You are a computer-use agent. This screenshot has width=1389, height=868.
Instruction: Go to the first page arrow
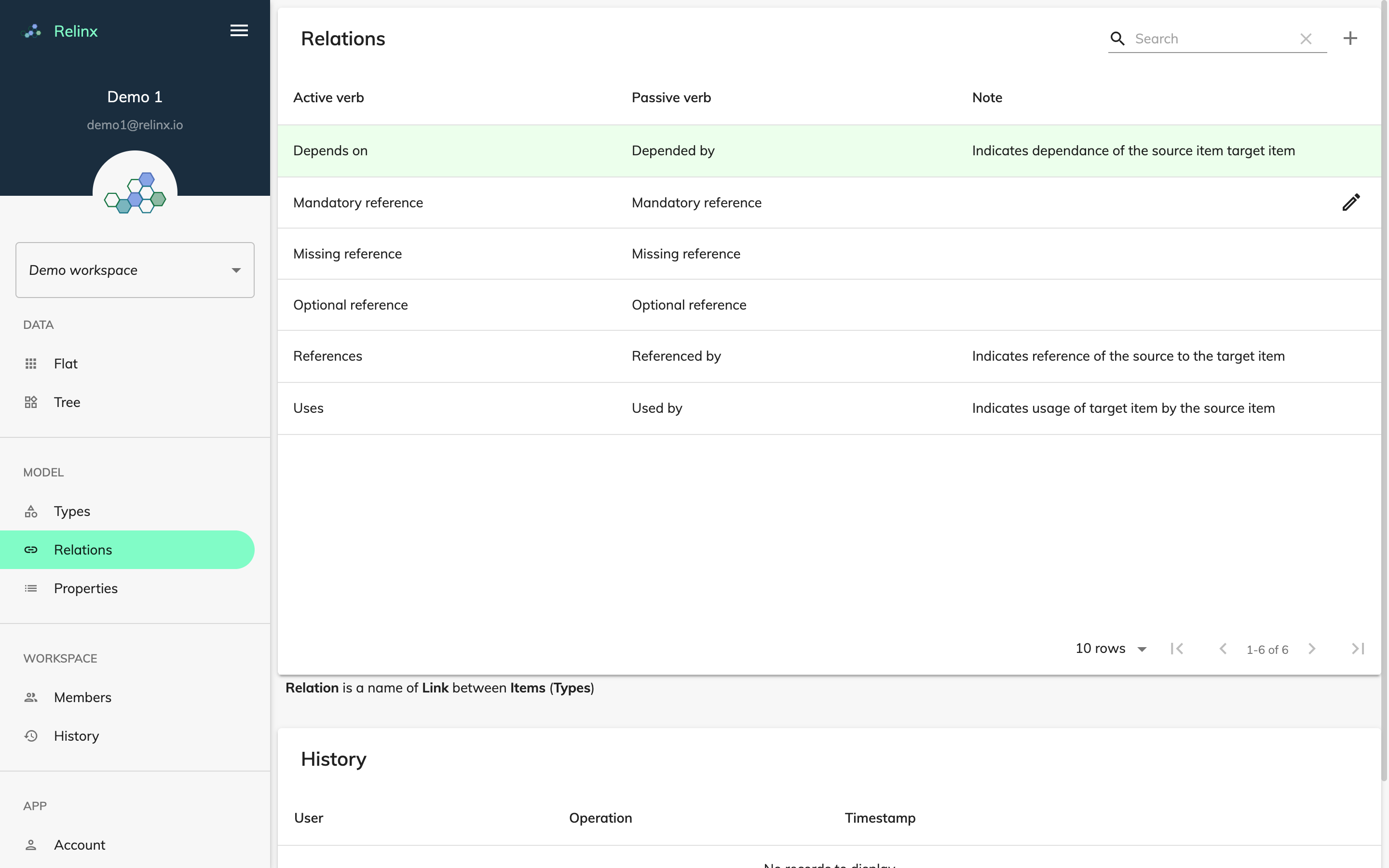[x=1177, y=649]
